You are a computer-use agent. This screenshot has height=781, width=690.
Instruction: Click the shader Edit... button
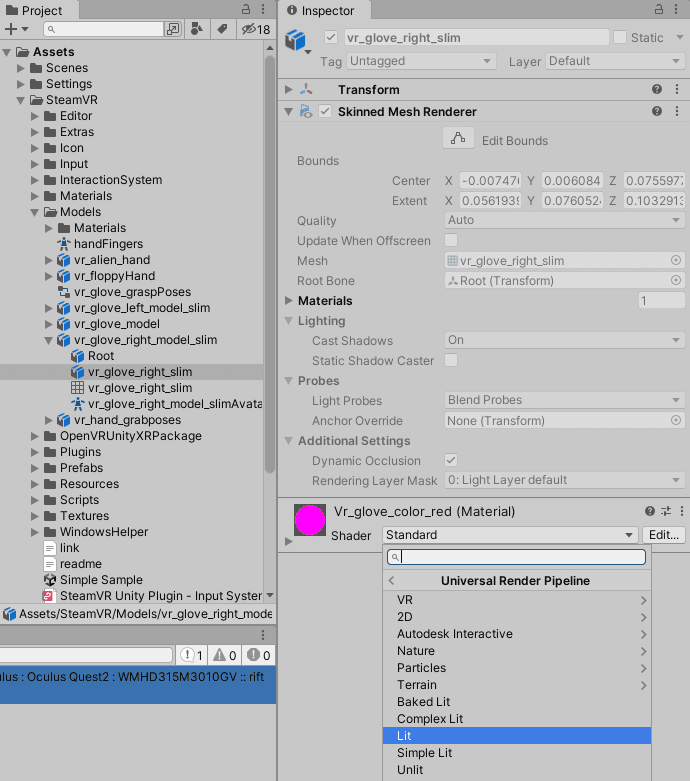tap(663, 535)
